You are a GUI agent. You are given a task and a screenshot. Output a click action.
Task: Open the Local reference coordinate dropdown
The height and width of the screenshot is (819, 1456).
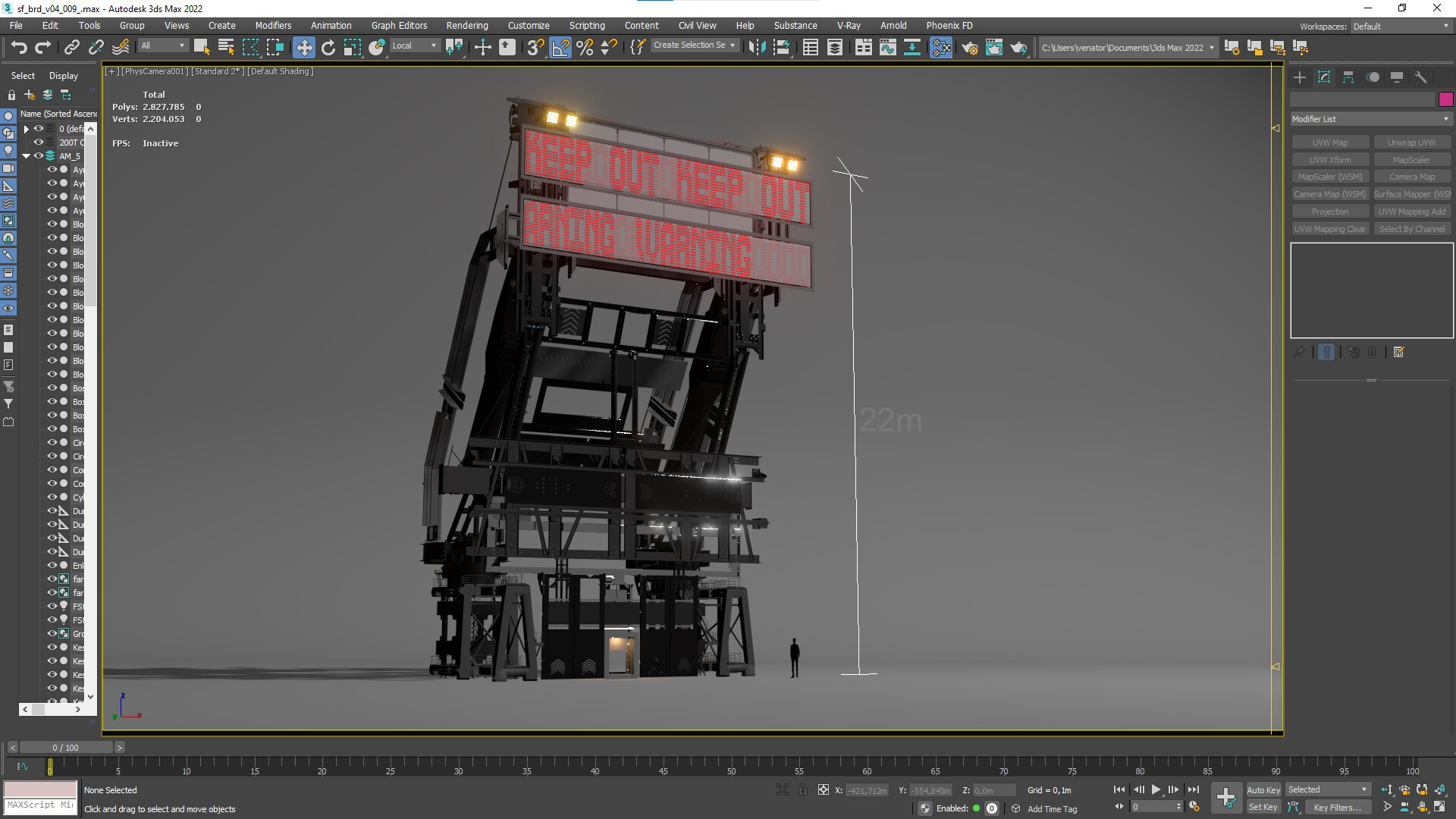click(x=414, y=45)
